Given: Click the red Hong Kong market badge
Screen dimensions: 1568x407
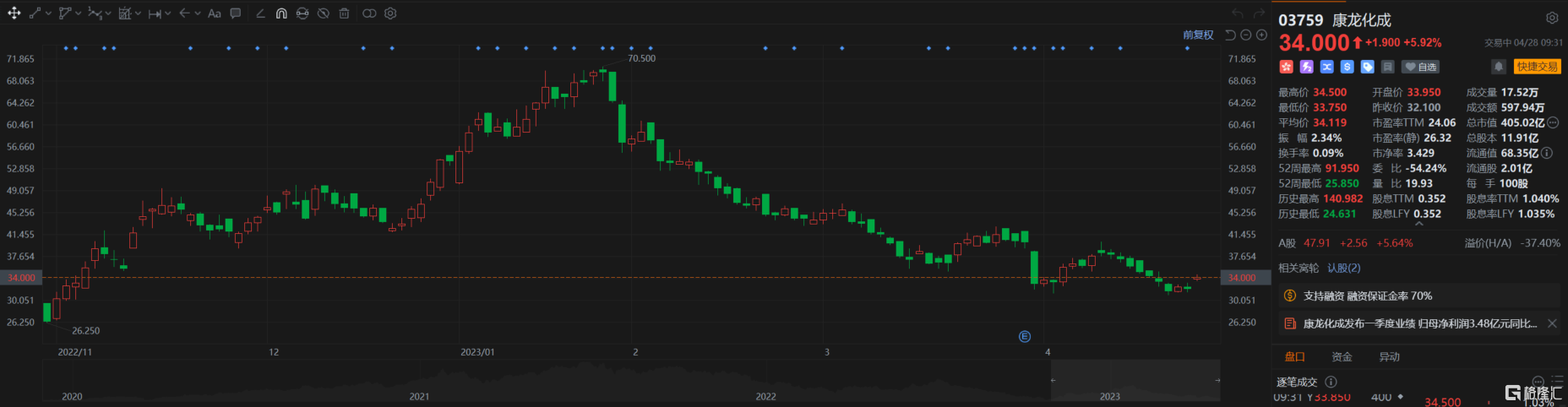Looking at the screenshot, I should pos(1286,67).
